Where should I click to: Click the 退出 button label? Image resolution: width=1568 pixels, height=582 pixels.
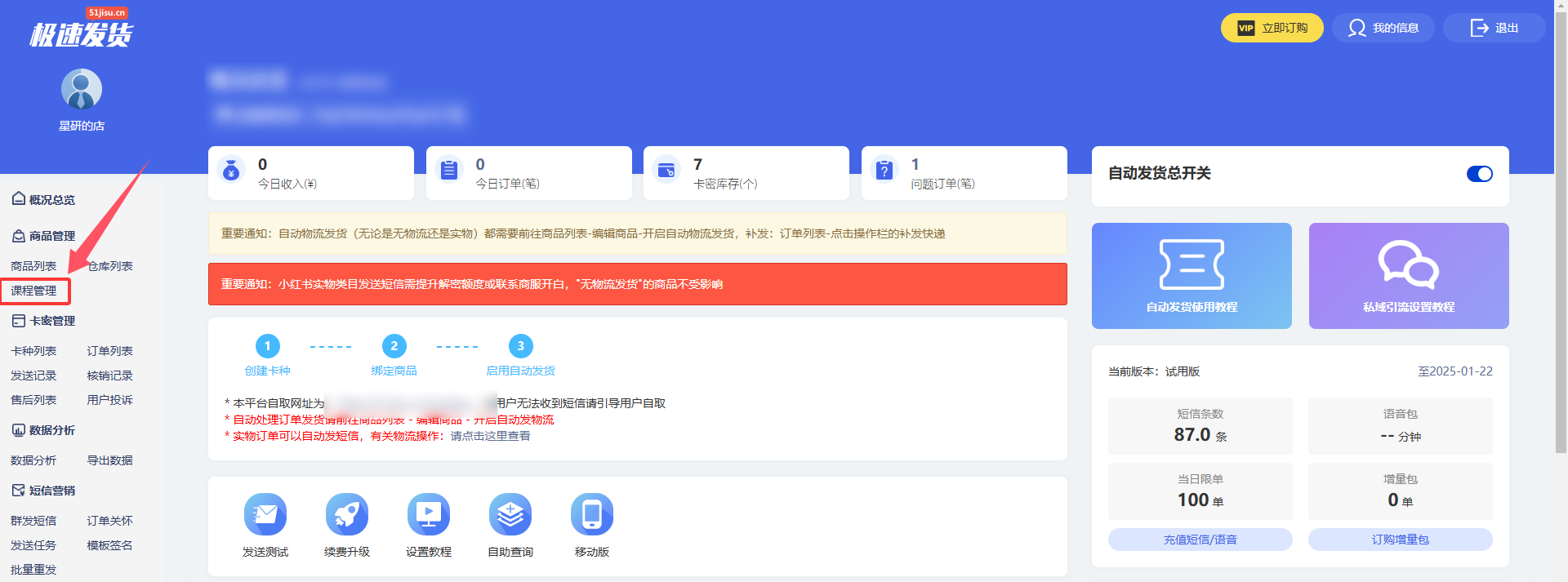1507,28
